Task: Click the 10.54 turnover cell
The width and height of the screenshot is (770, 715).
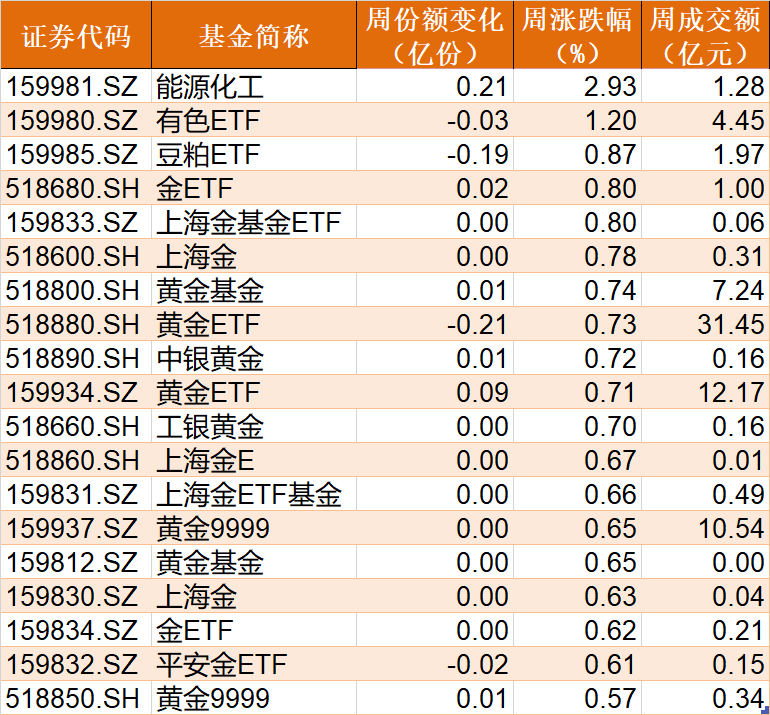Action: (705, 528)
